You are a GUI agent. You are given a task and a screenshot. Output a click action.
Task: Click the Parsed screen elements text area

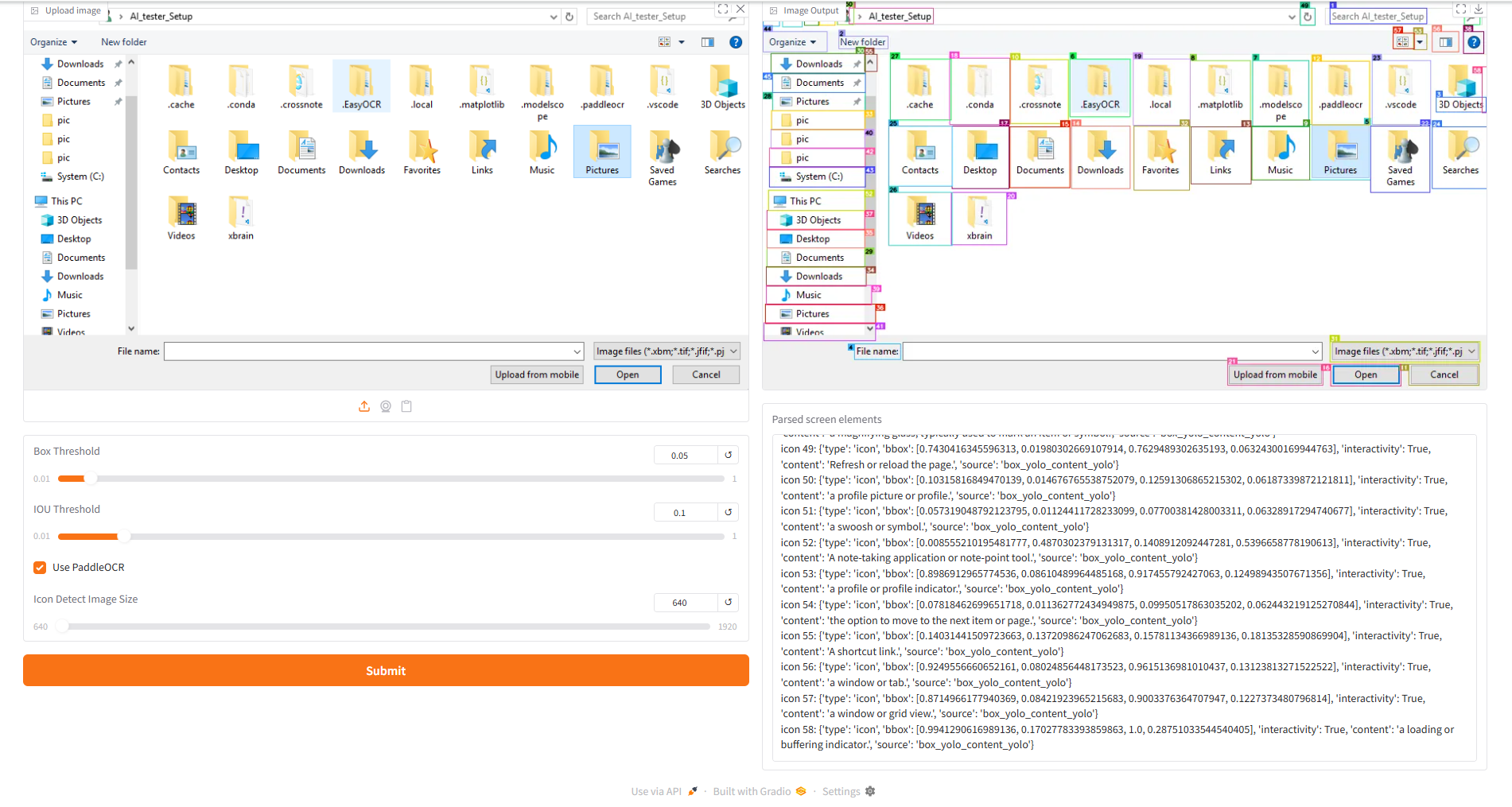click(x=1124, y=597)
